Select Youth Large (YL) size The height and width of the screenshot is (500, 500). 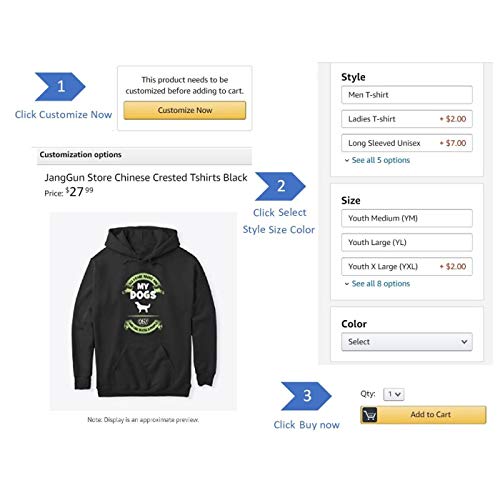(x=407, y=242)
